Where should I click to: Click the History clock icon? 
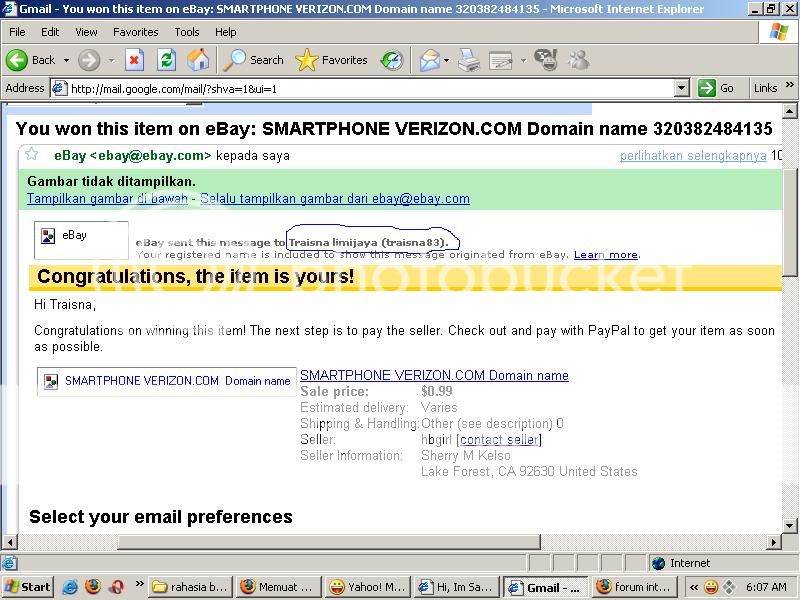click(392, 60)
